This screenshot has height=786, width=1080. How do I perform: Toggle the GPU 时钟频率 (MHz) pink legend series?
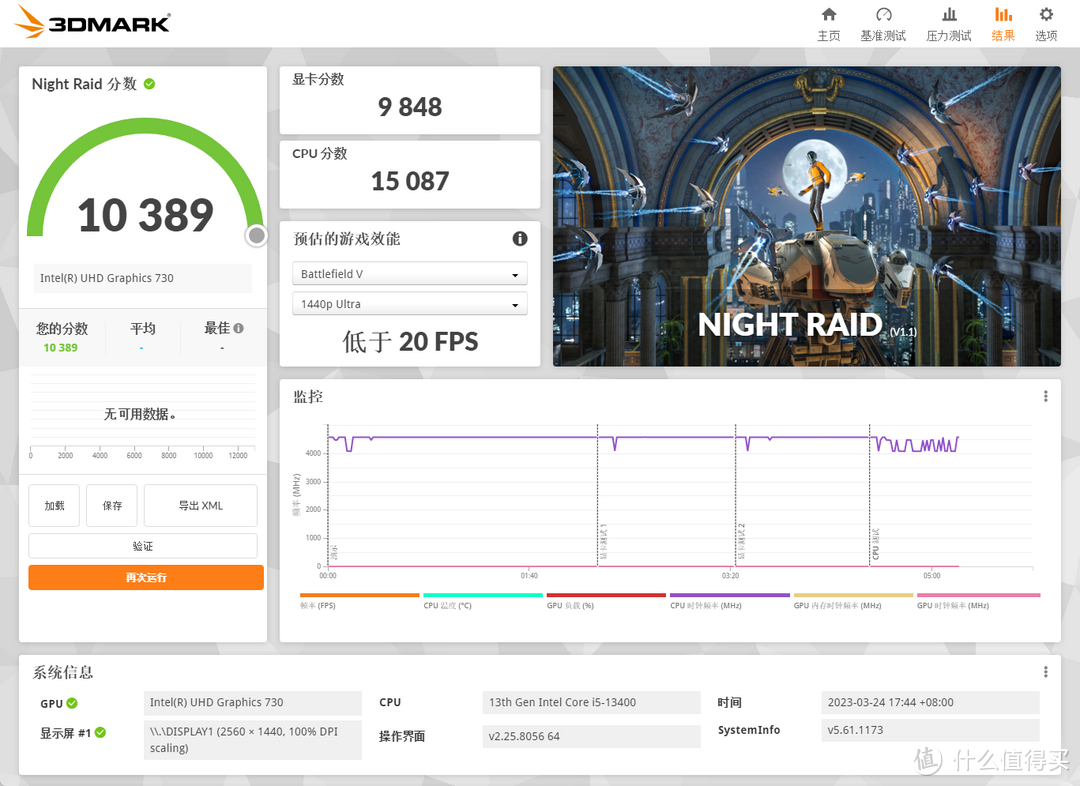coord(978,601)
